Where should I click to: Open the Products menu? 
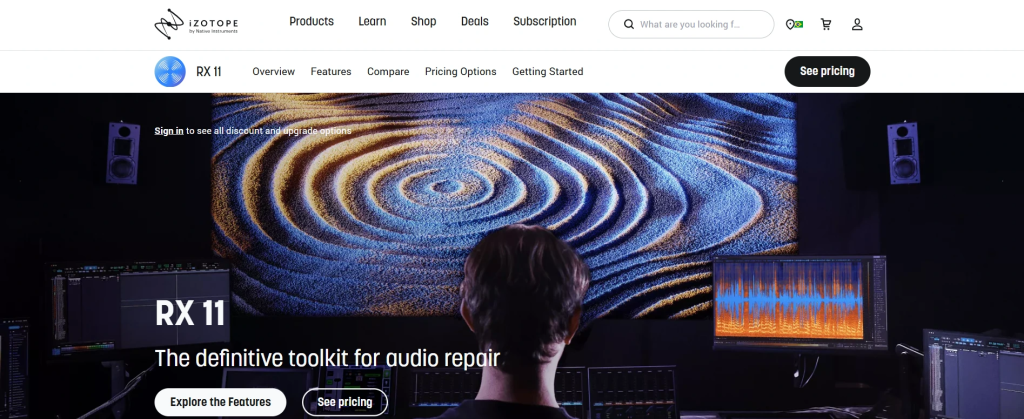[311, 21]
